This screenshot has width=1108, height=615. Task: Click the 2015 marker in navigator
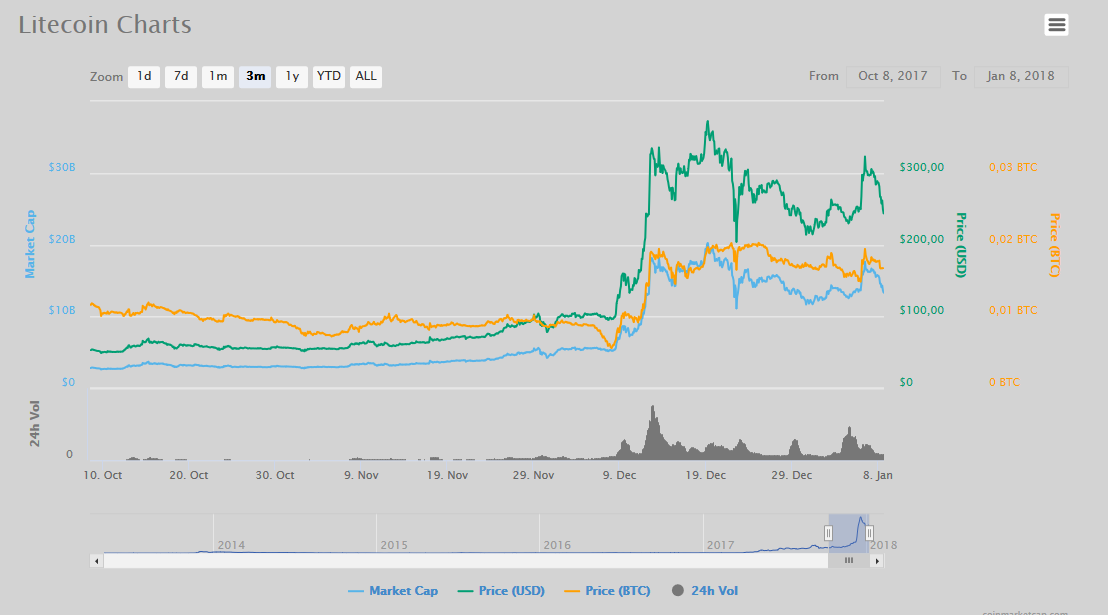click(394, 545)
